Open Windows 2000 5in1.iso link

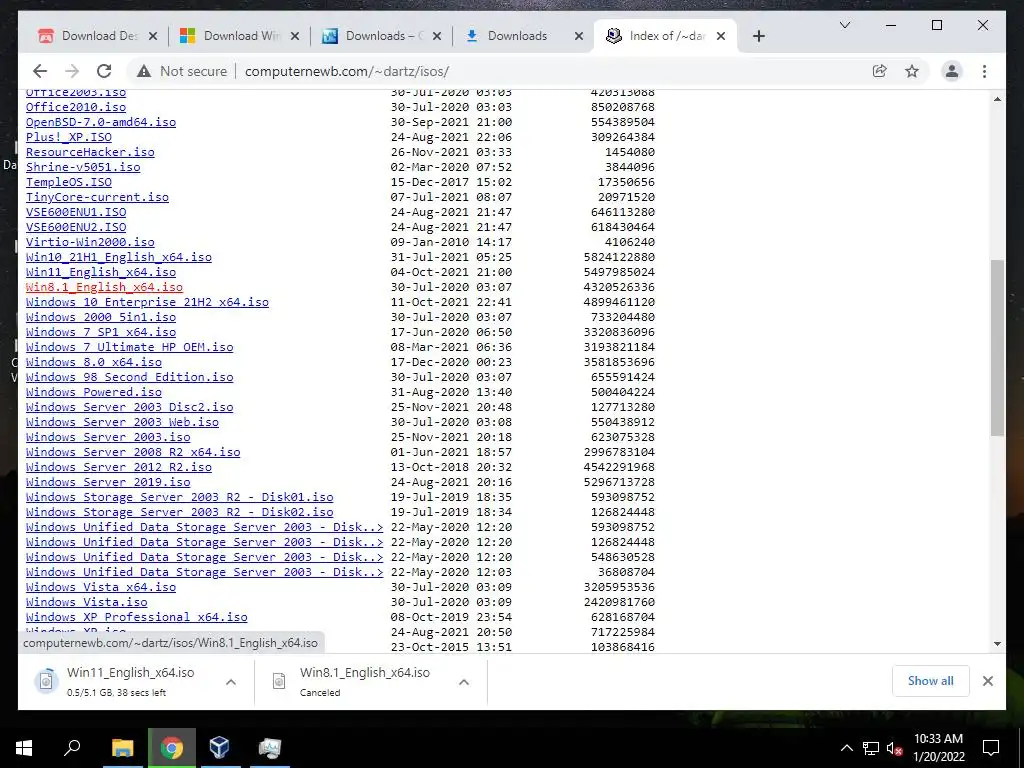pos(101,317)
